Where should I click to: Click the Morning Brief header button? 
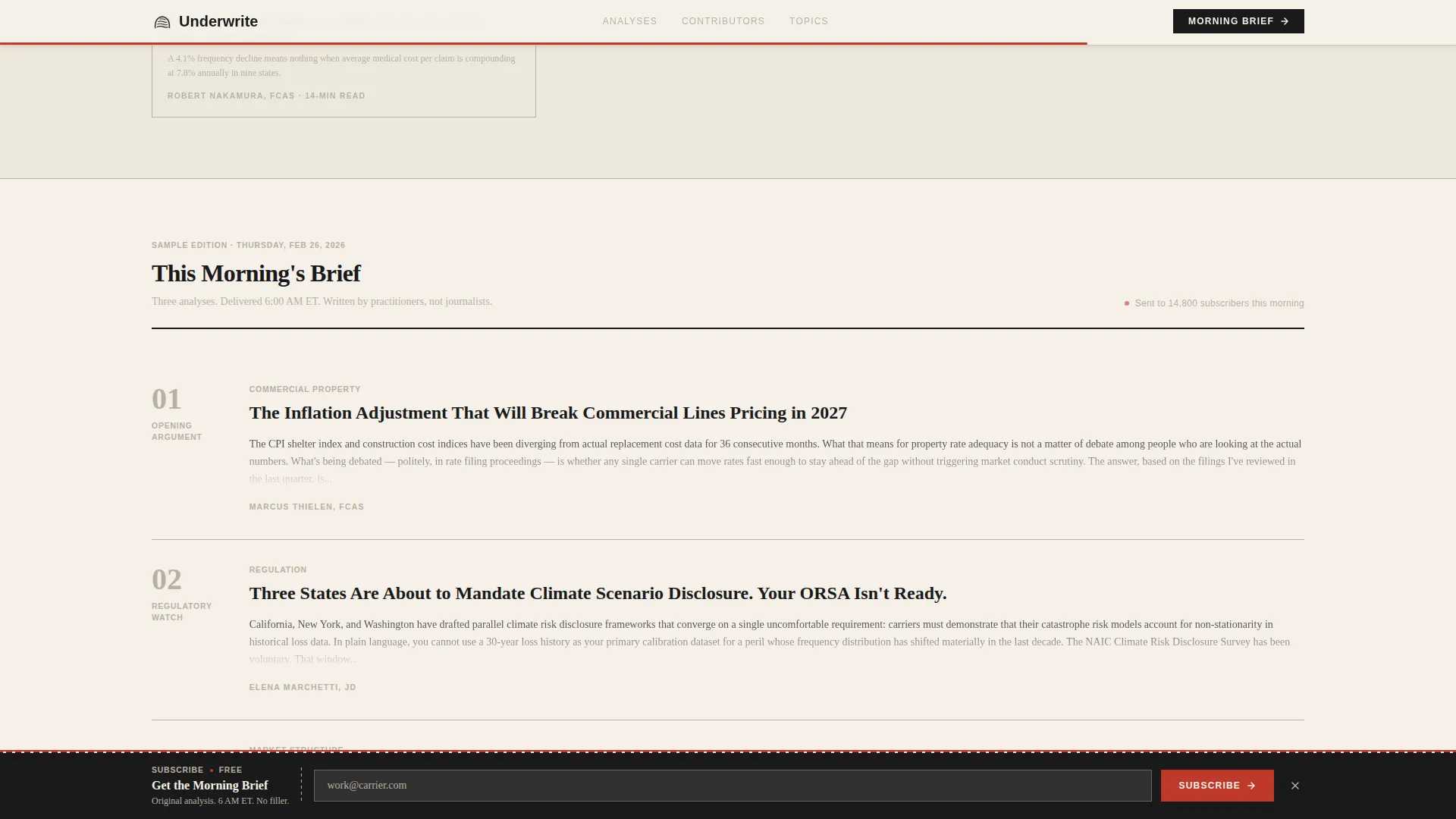[x=1238, y=21]
